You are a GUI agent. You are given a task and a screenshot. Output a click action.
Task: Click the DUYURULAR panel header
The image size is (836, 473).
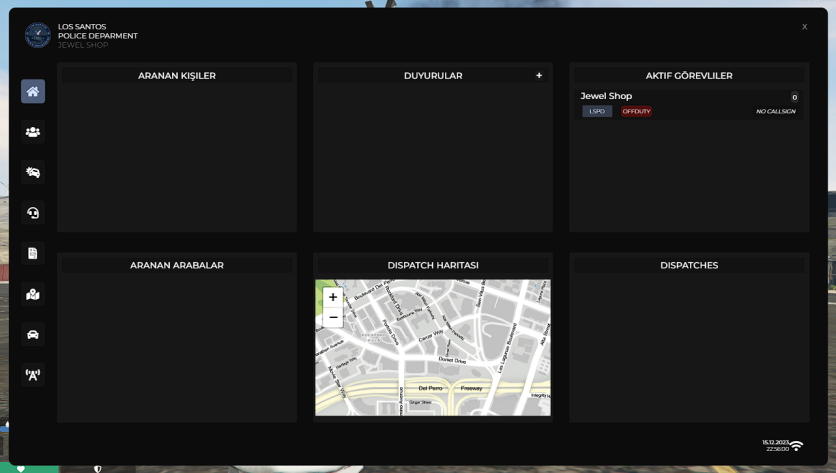433,76
